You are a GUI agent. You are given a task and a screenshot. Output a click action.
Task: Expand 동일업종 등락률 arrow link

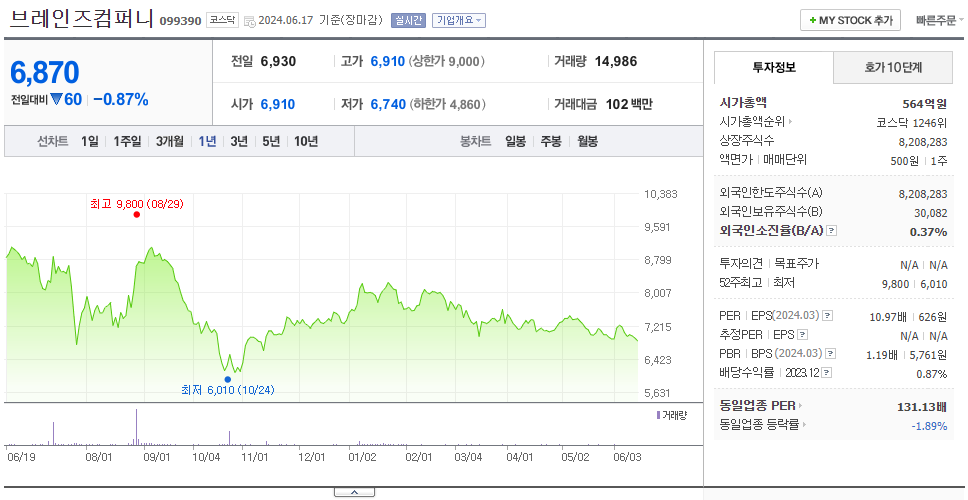point(803,424)
